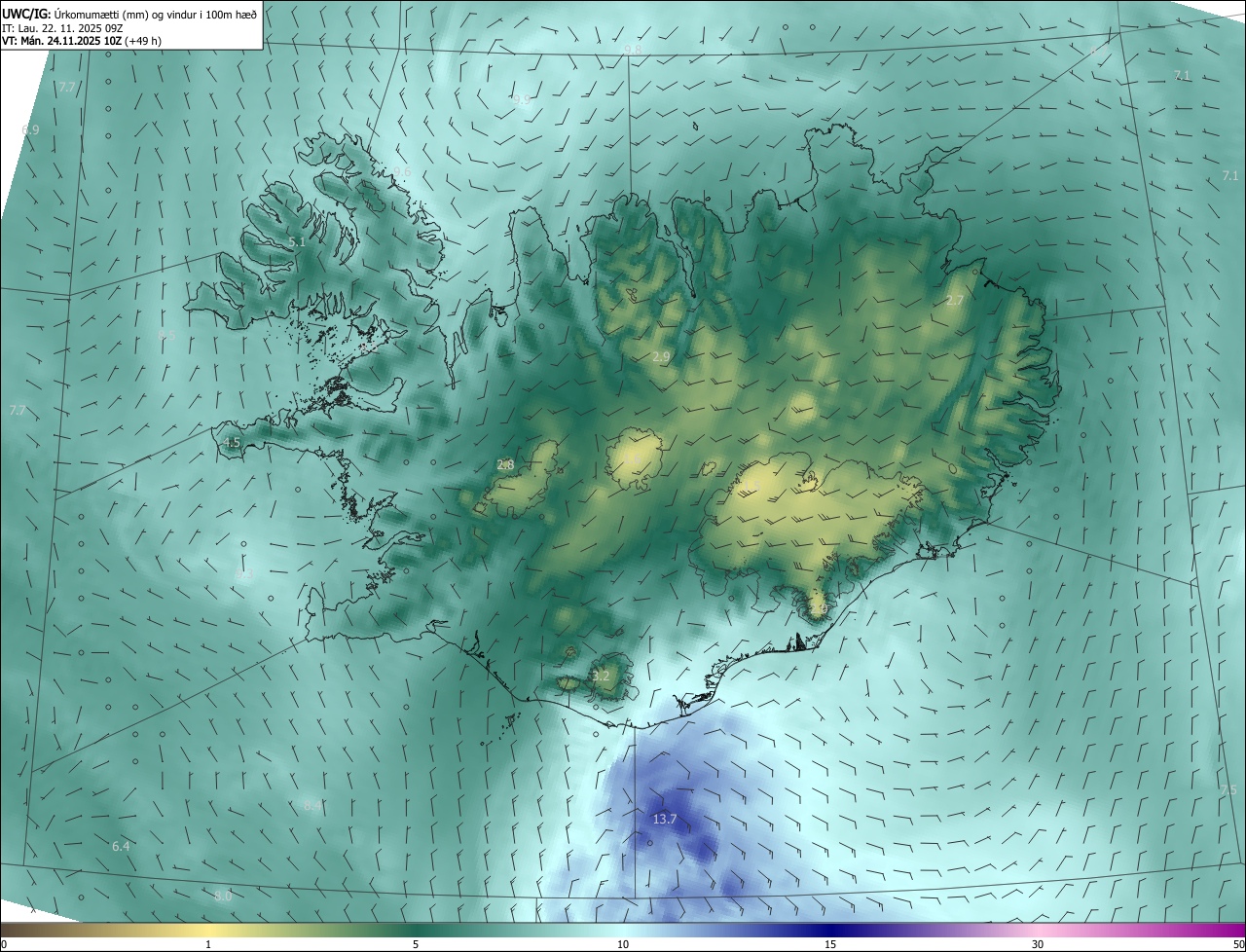This screenshot has width=1246, height=952.
Task: Click the yellow segment of the color bar
Action: coord(208,930)
